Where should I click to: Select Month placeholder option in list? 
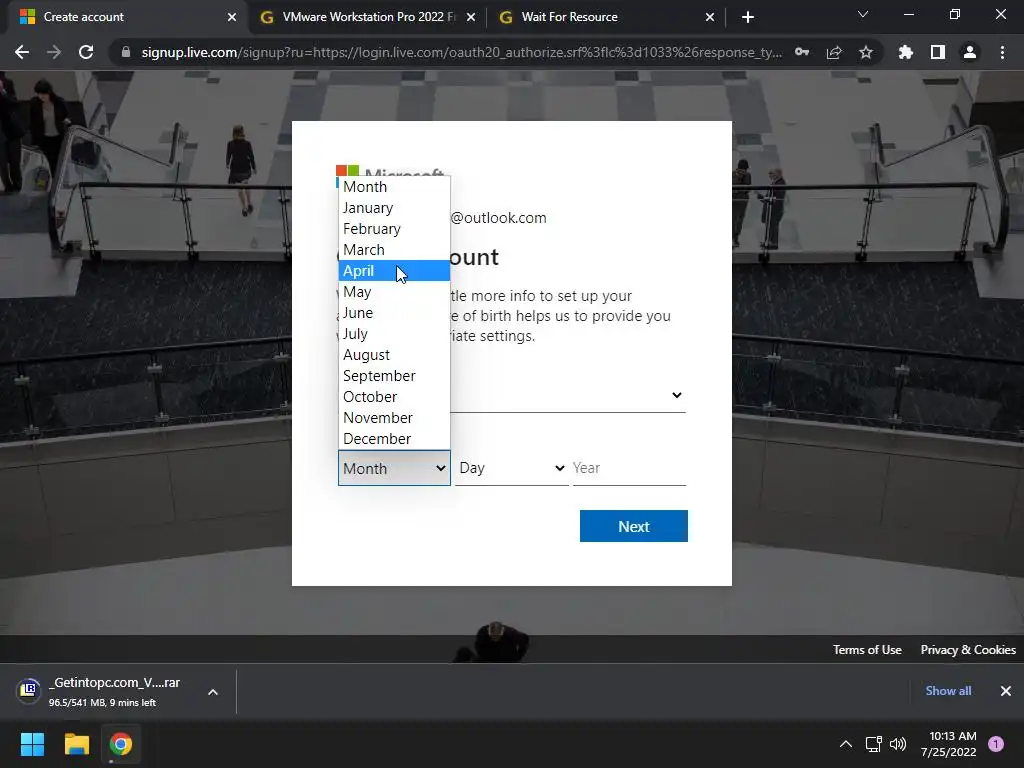(x=394, y=187)
